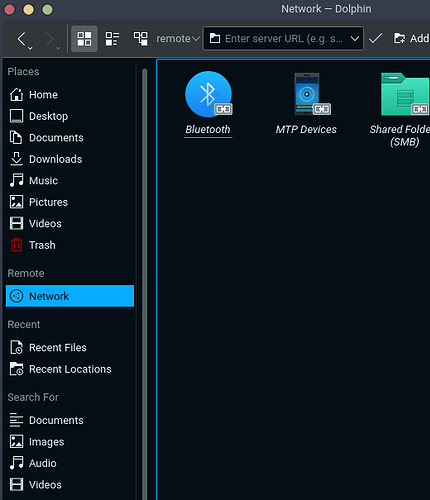Go back to previous location
This screenshot has width=430, height=500.
click(x=21, y=39)
